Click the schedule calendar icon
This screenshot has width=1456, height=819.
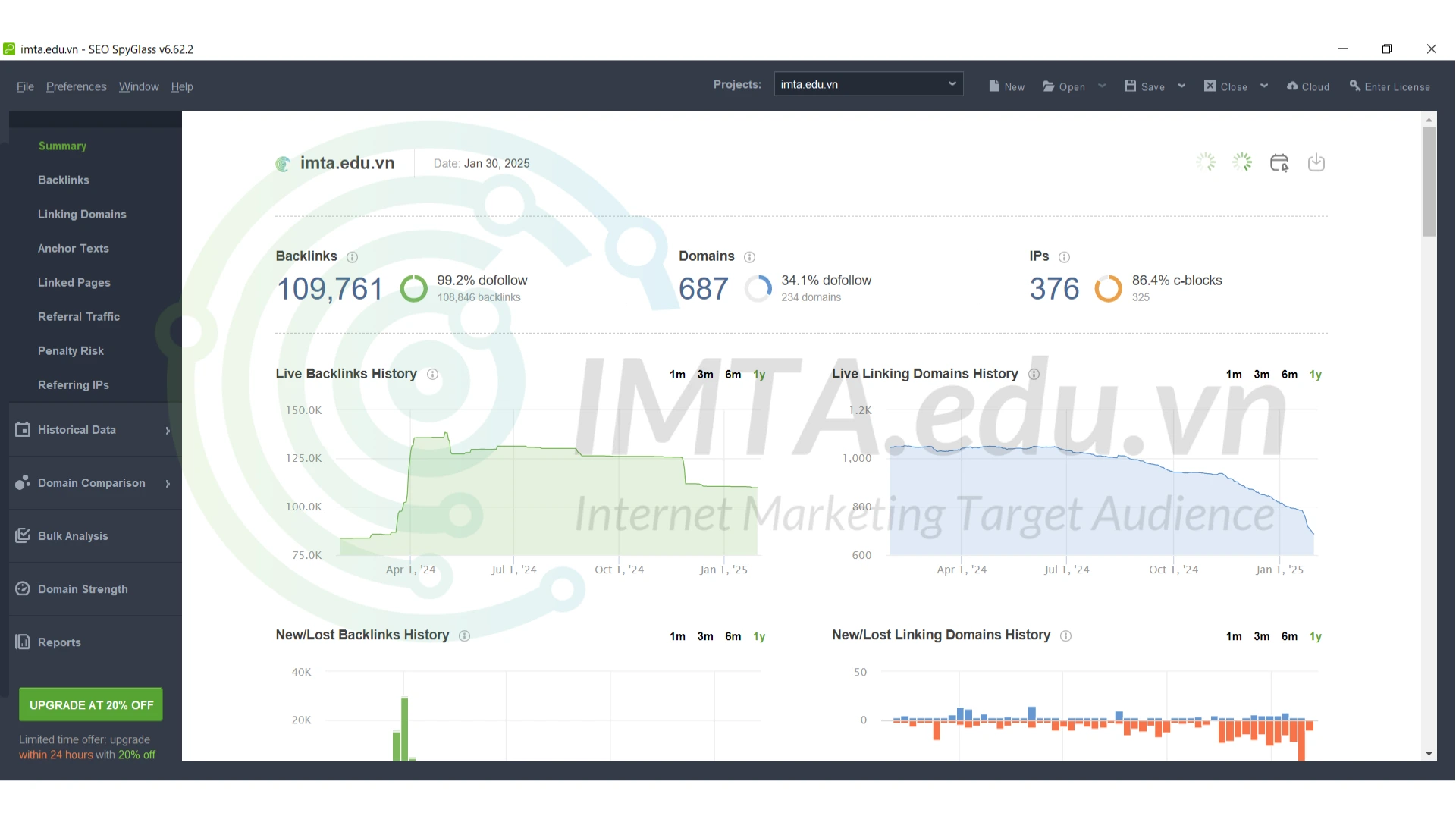pyautogui.click(x=1279, y=163)
